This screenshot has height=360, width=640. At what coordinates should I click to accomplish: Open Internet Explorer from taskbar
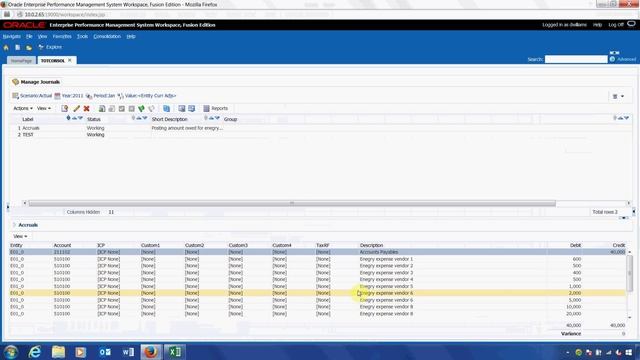coord(35,352)
